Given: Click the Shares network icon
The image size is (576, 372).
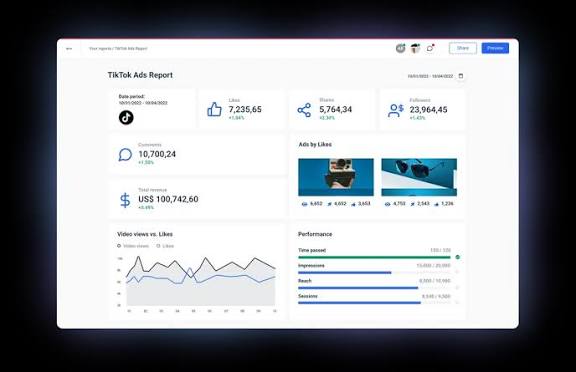Looking at the screenshot, I should pyautogui.click(x=304, y=110).
